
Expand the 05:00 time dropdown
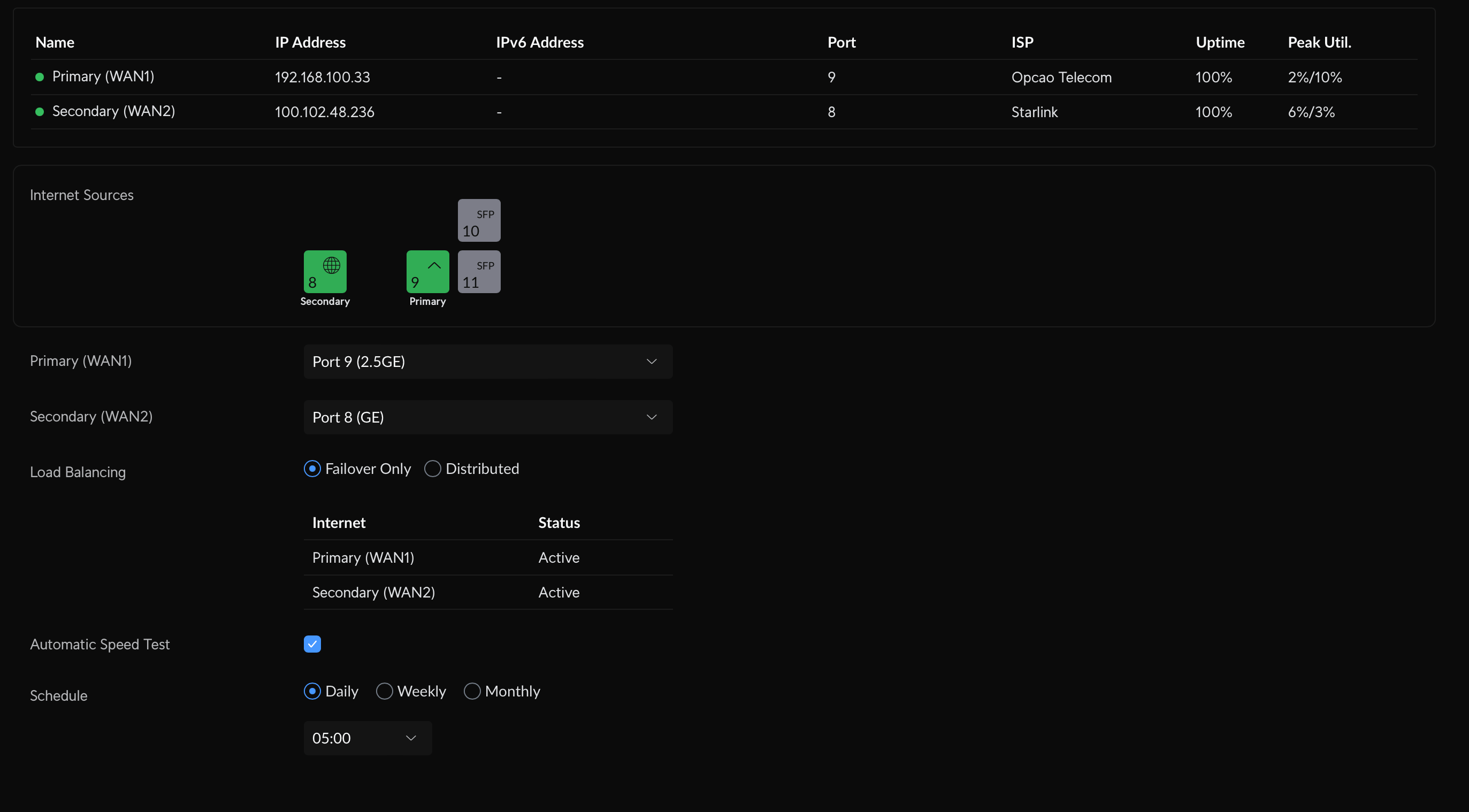tap(367, 738)
